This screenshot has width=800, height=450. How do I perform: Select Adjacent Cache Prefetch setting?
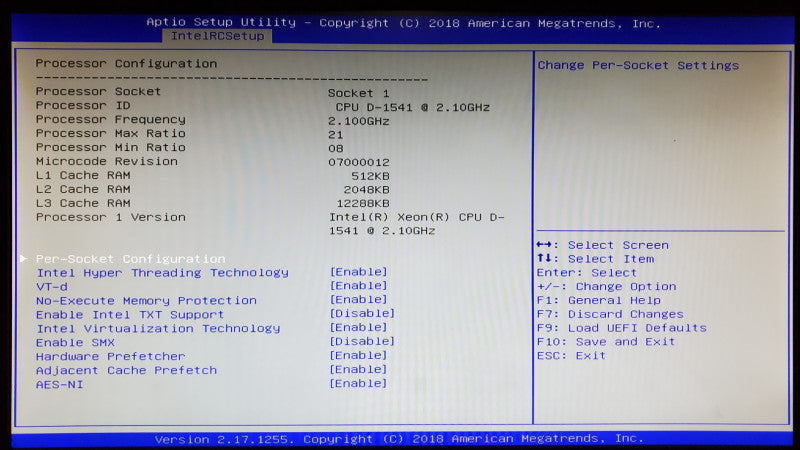coord(127,370)
